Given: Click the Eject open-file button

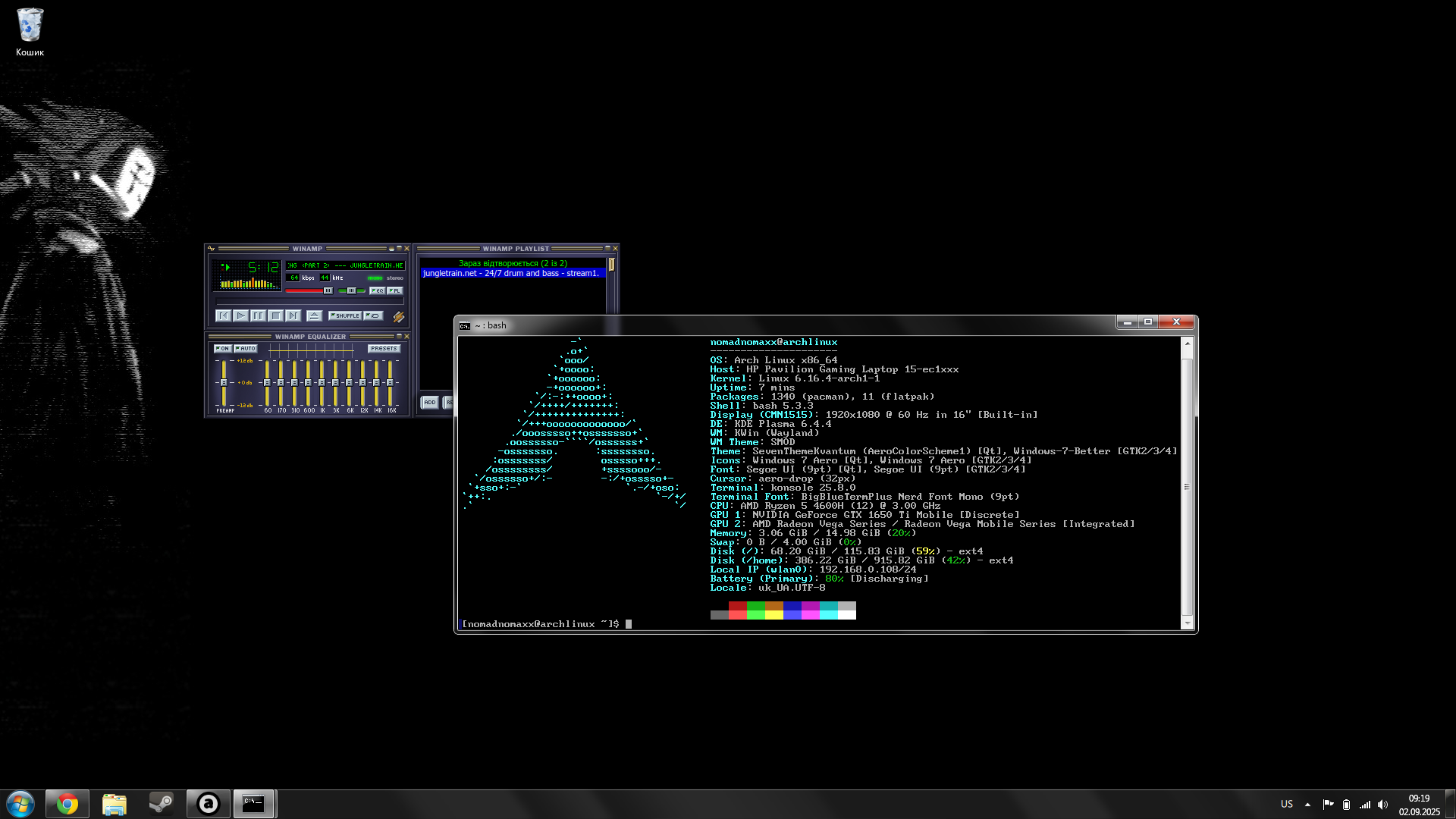Looking at the screenshot, I should coord(314,315).
